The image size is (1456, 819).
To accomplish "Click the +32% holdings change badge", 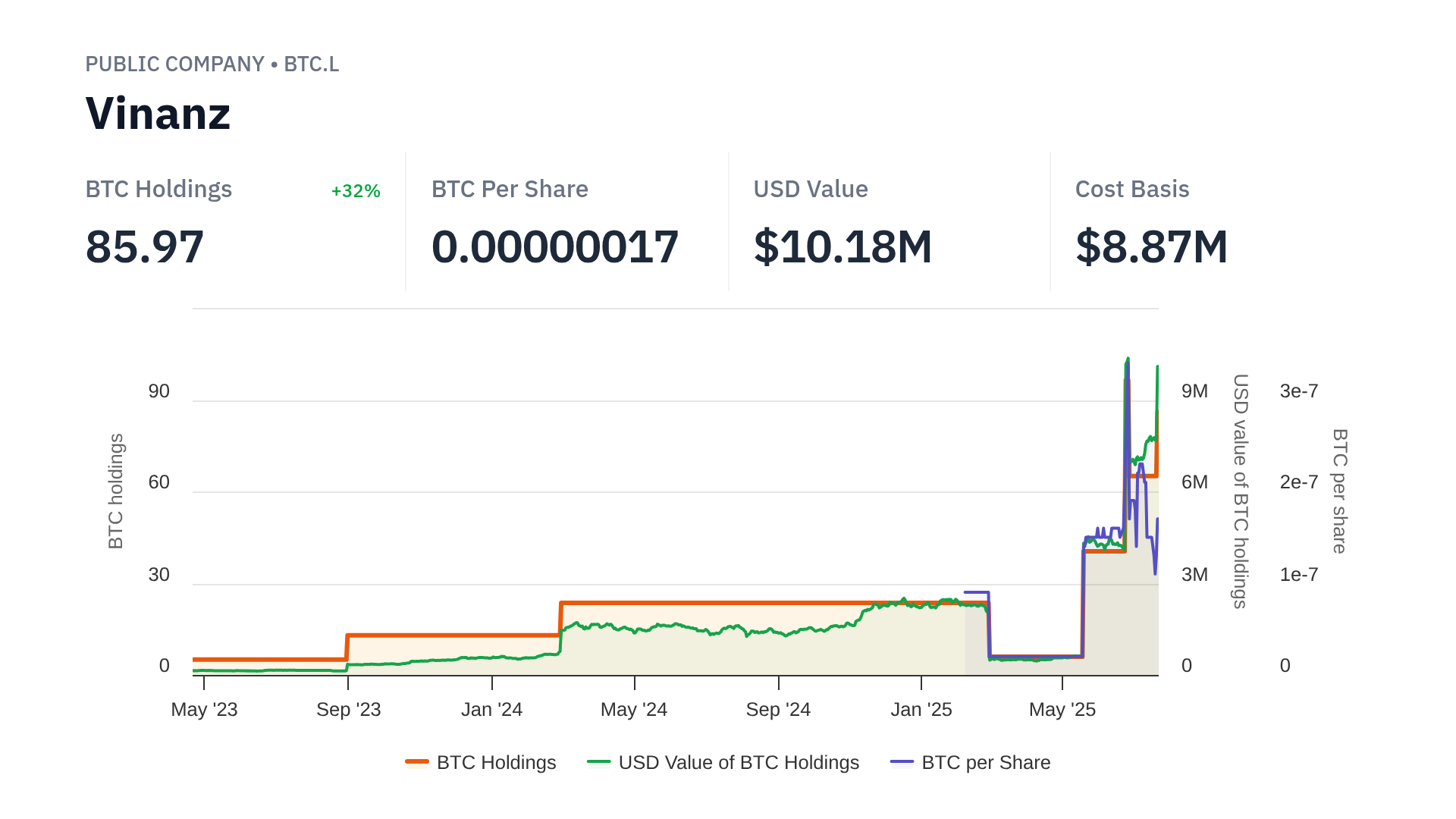I will tap(356, 191).
